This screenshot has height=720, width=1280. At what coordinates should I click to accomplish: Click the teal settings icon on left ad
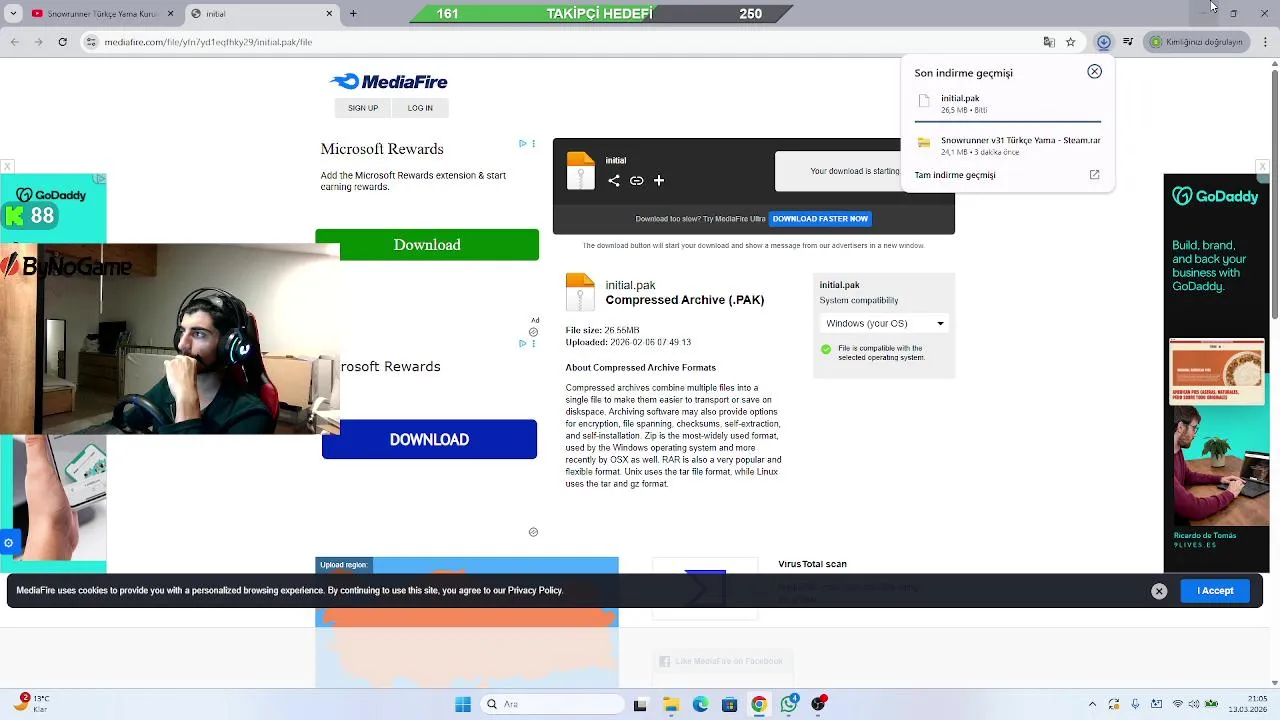point(8,543)
